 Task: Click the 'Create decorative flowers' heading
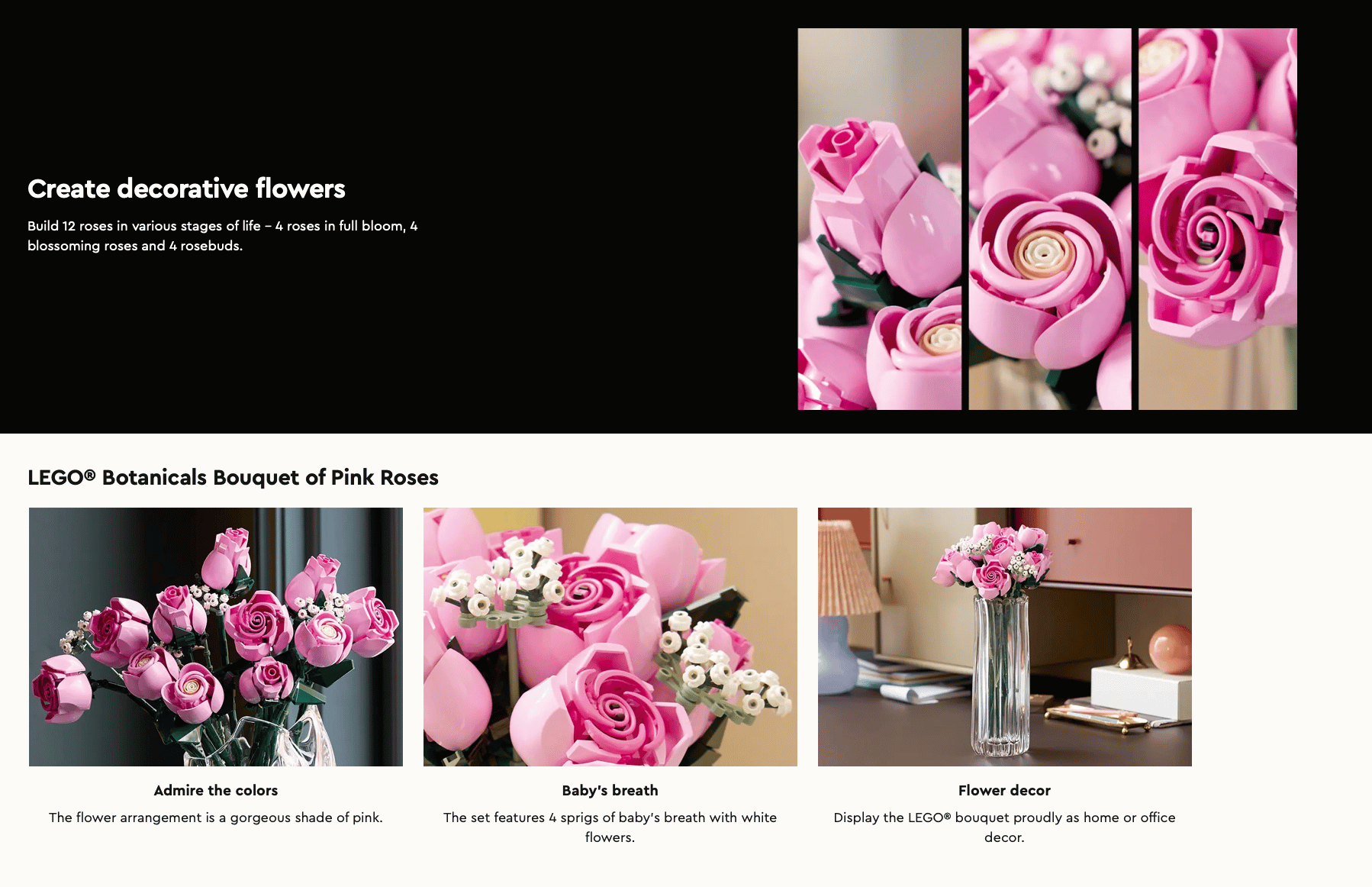pos(186,189)
